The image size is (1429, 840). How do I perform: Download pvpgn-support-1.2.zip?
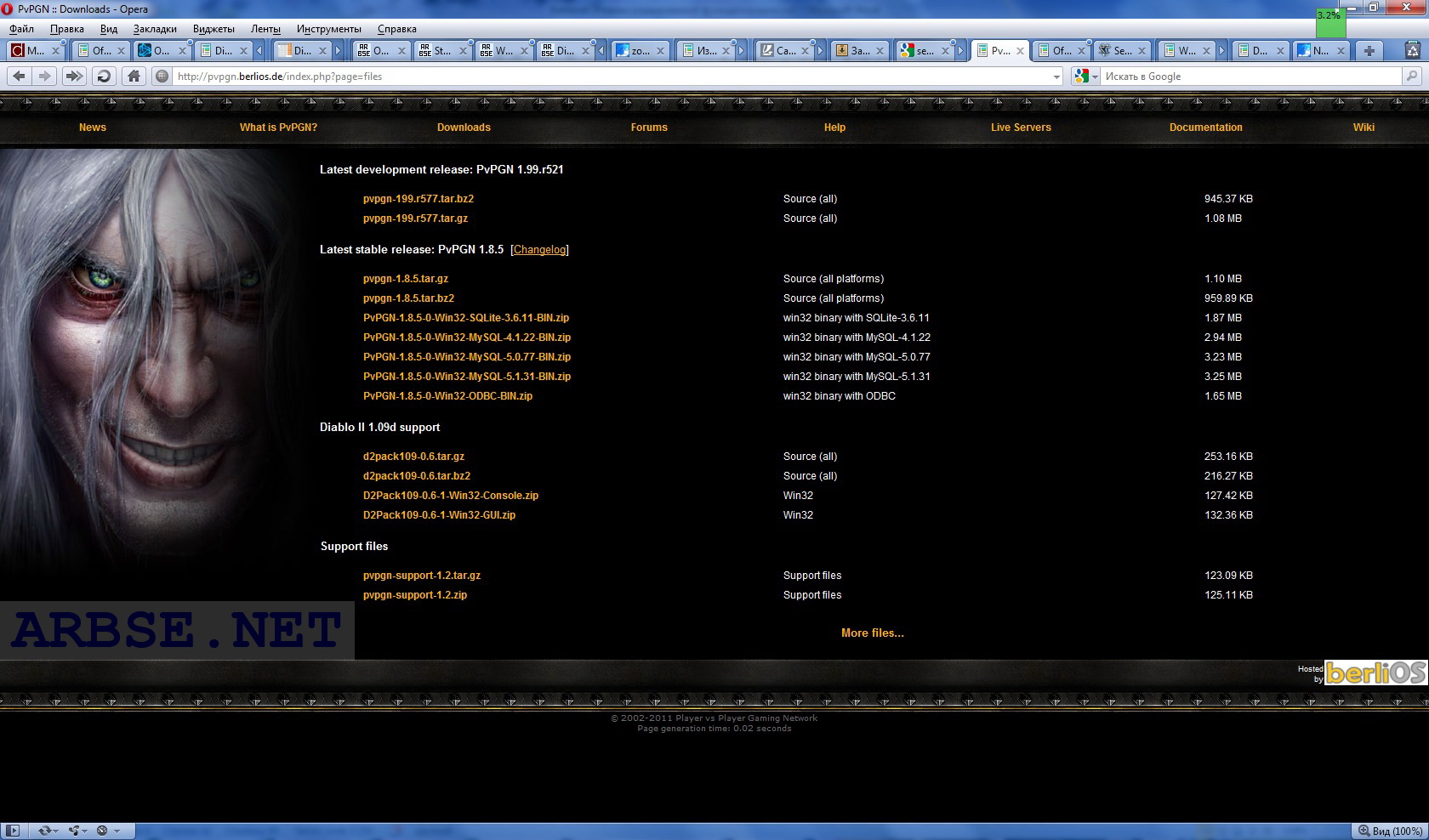click(x=415, y=595)
